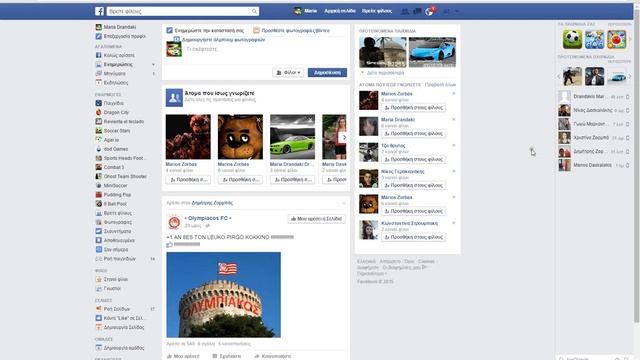Add first Marios Zorbas card as friend

(x=188, y=180)
